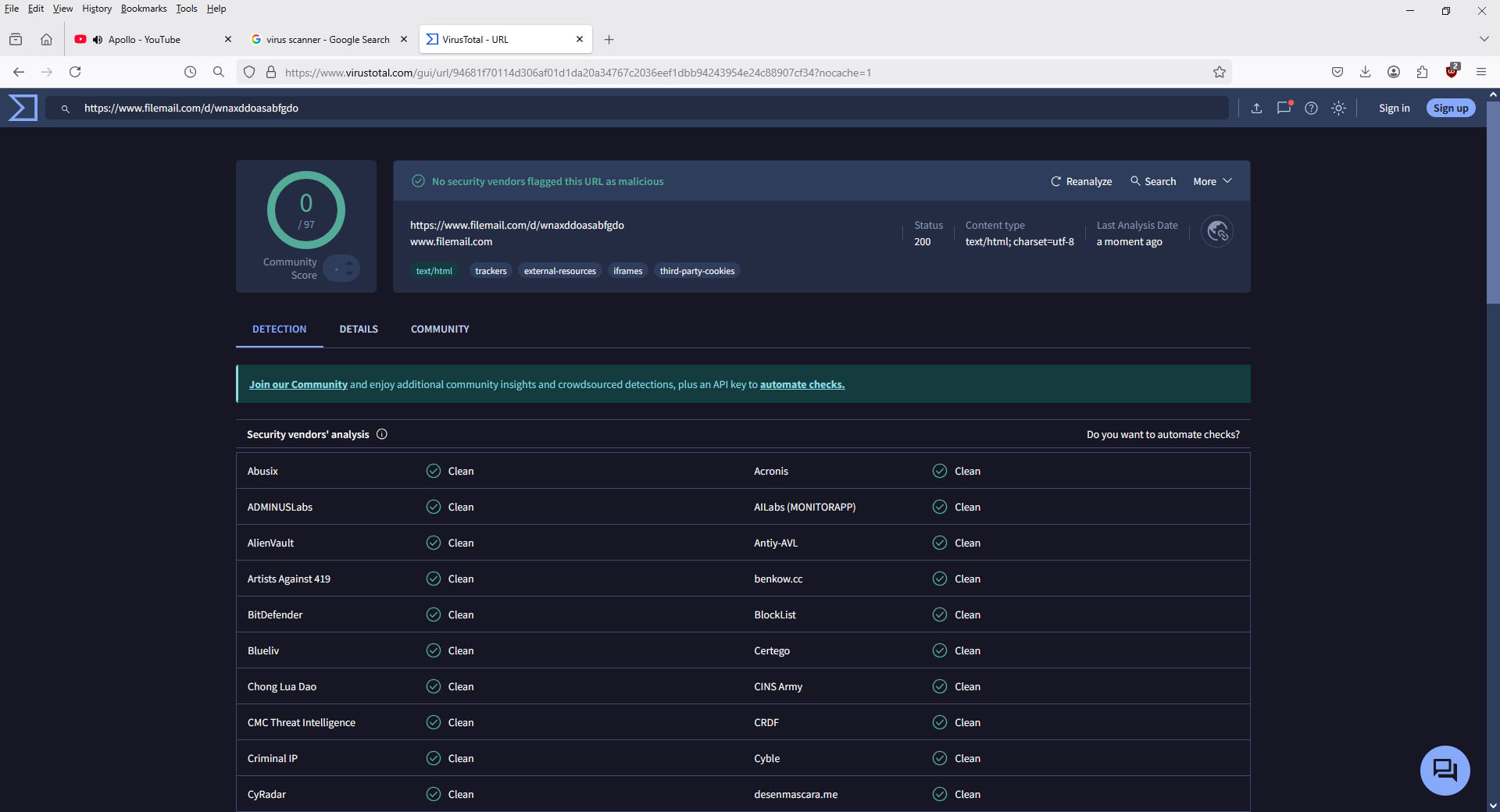Bookmark this page with the star icon

click(x=1220, y=72)
